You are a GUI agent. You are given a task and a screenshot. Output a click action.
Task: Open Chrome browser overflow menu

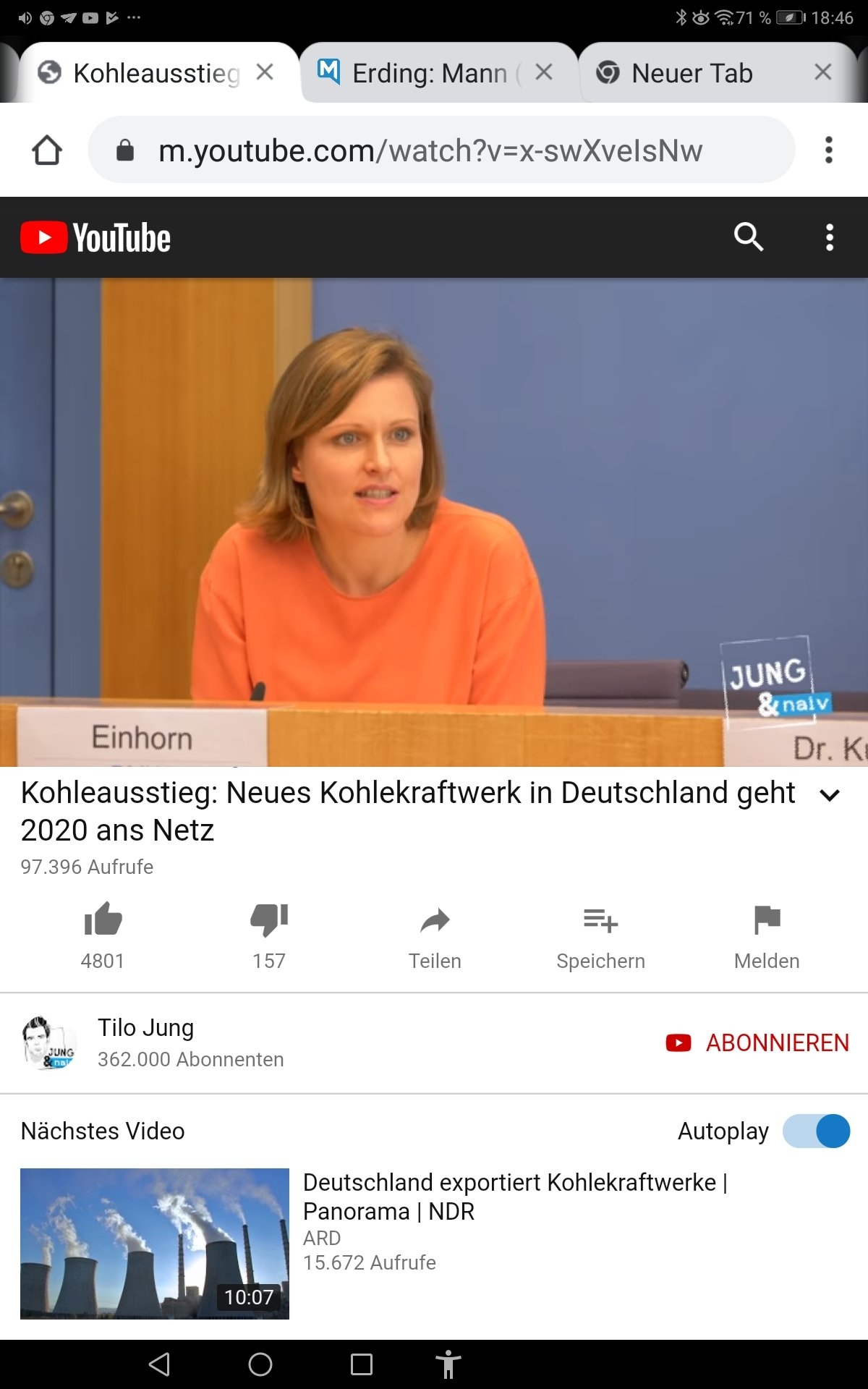coord(829,150)
